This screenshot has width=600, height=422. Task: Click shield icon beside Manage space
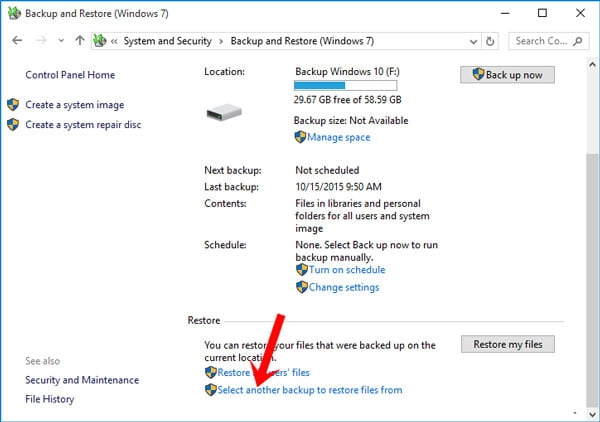click(300, 137)
